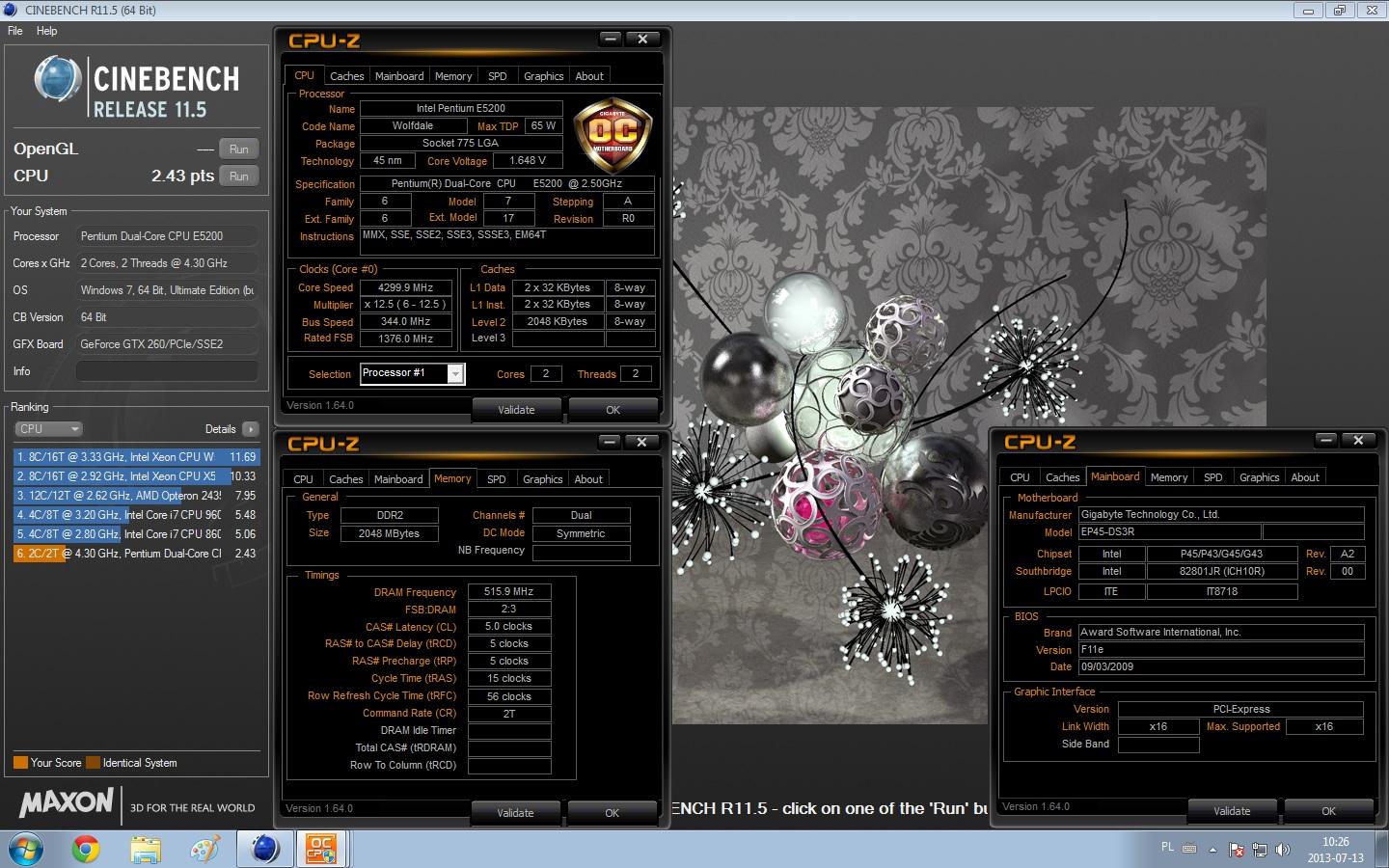Click the BIOS version F11e field
Screen dimensions: 1389x868
(x=1221, y=649)
